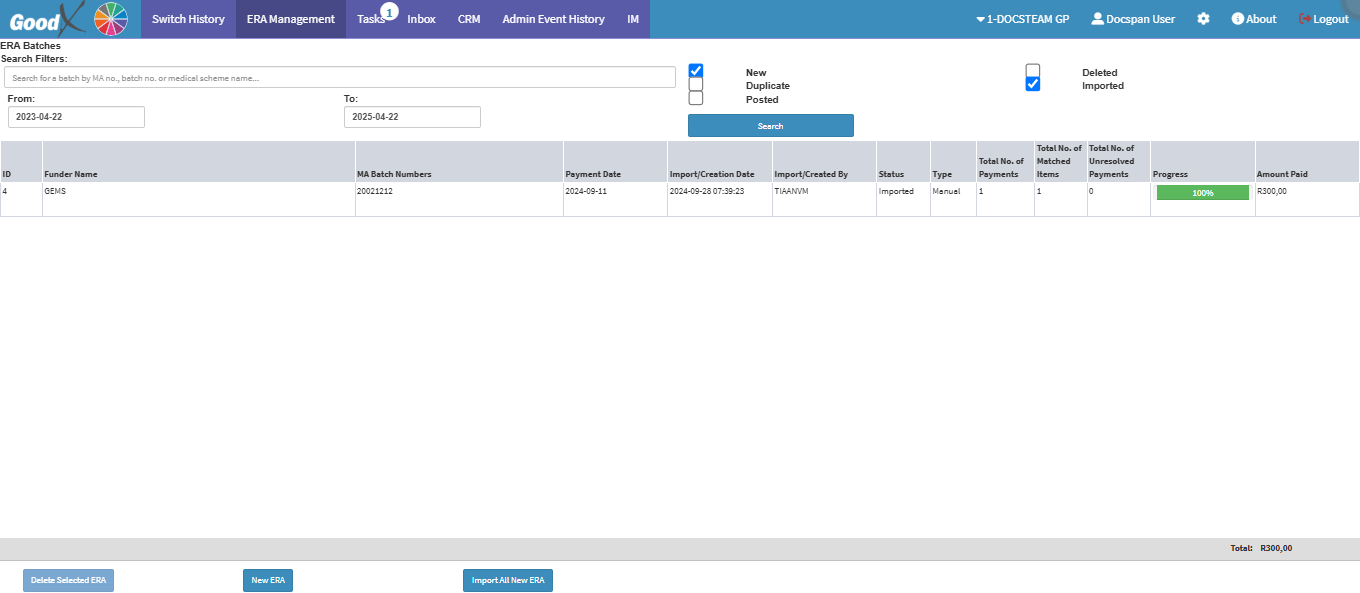Enable the Duplicate filter checkbox
The height and width of the screenshot is (593, 1360).
pos(696,85)
